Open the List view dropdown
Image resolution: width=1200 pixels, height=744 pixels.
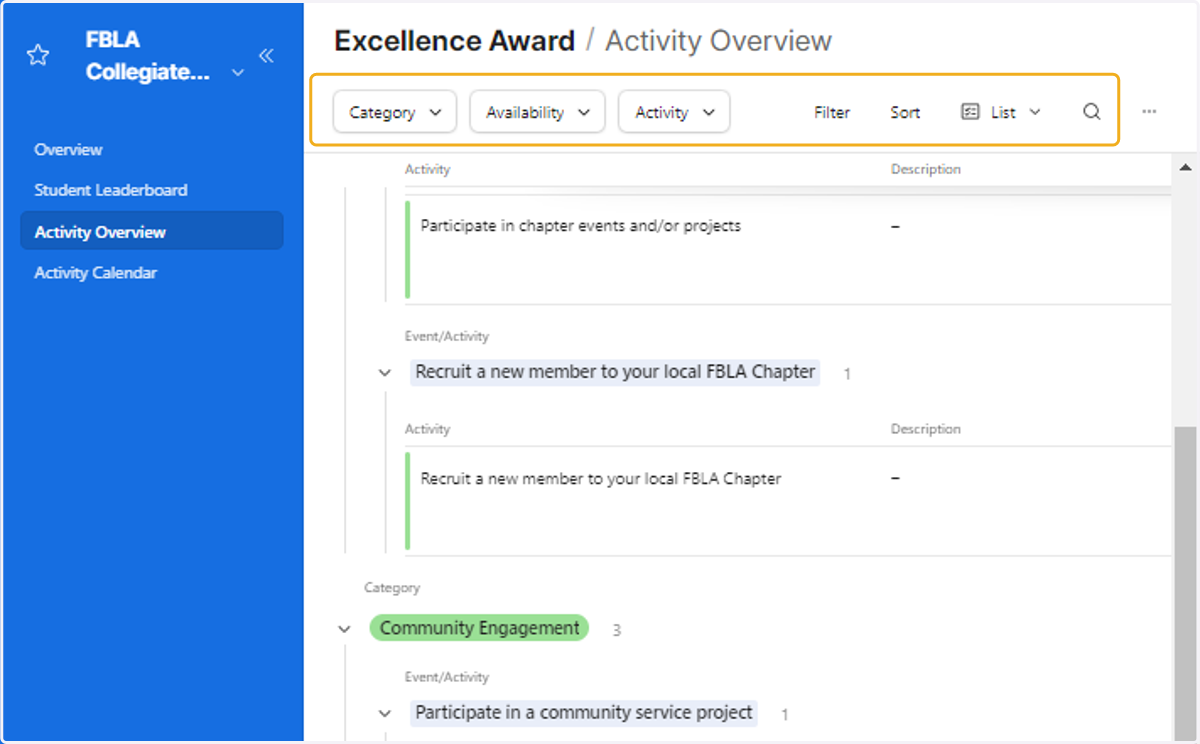[1001, 112]
